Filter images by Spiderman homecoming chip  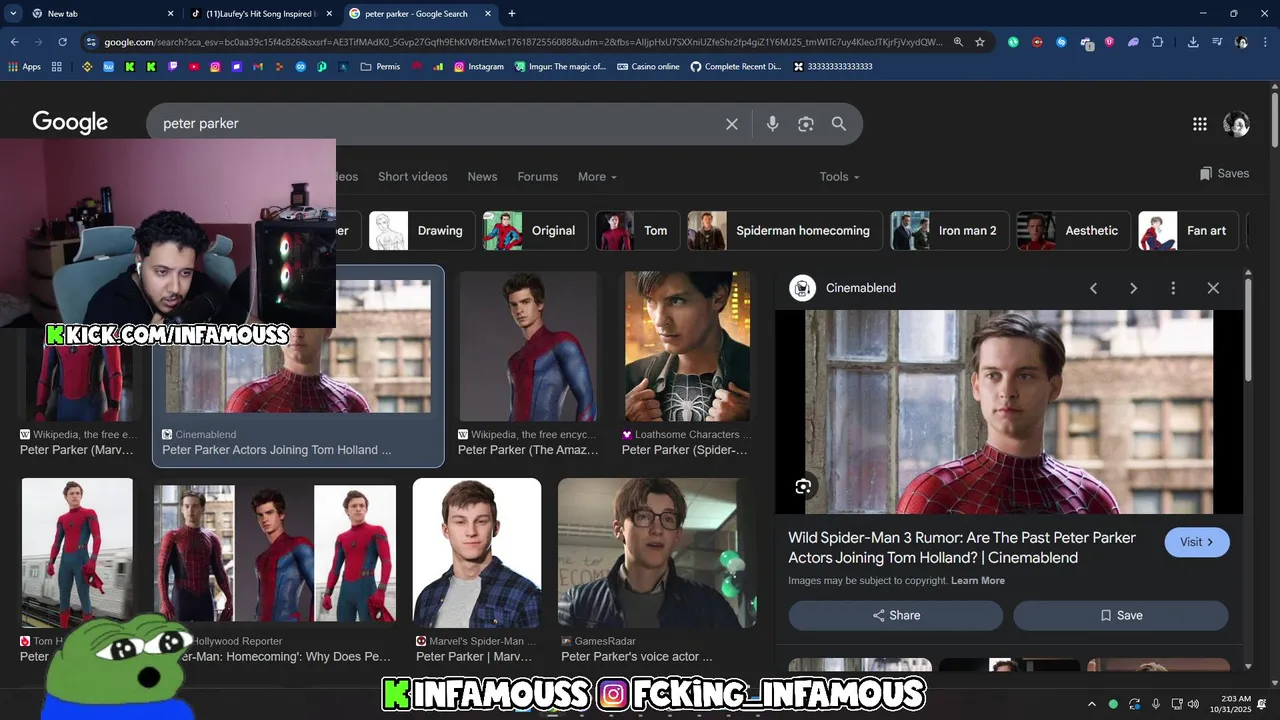[x=785, y=231]
